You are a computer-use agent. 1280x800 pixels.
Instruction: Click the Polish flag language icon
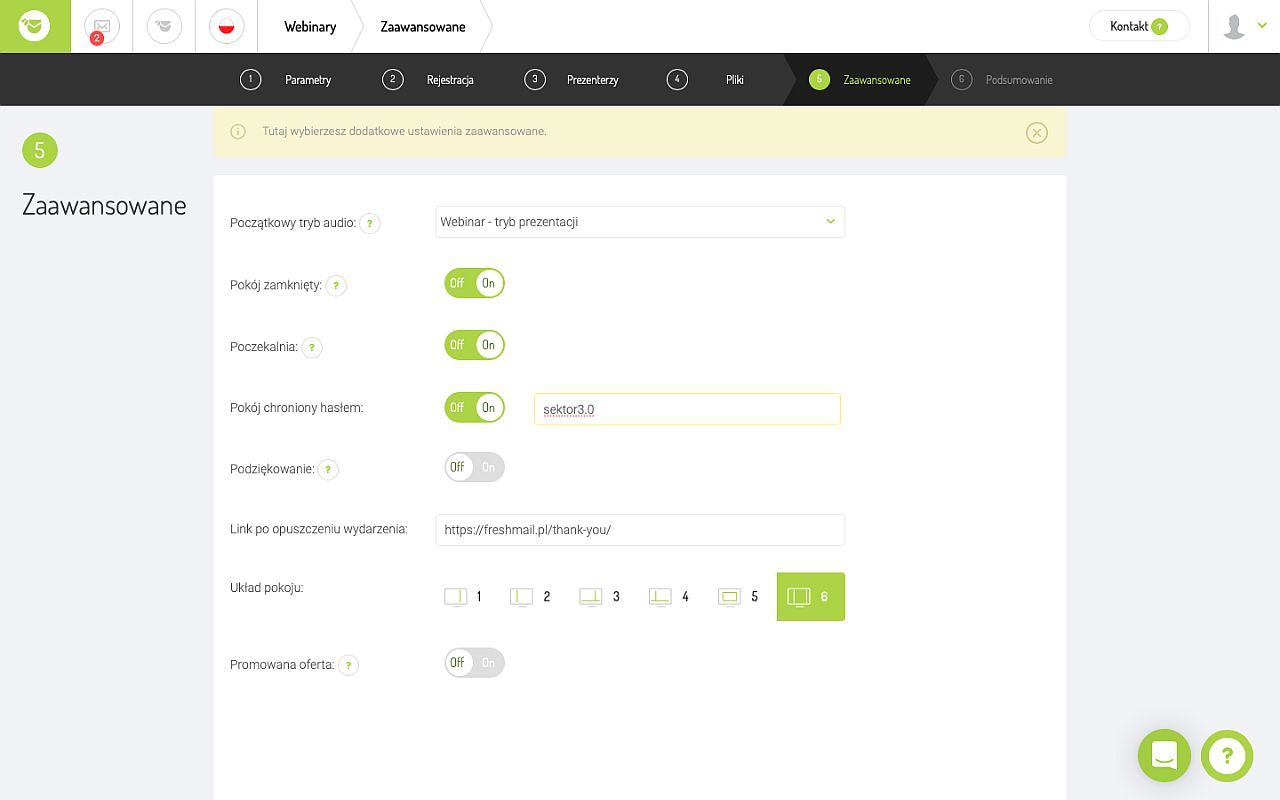tap(227, 26)
